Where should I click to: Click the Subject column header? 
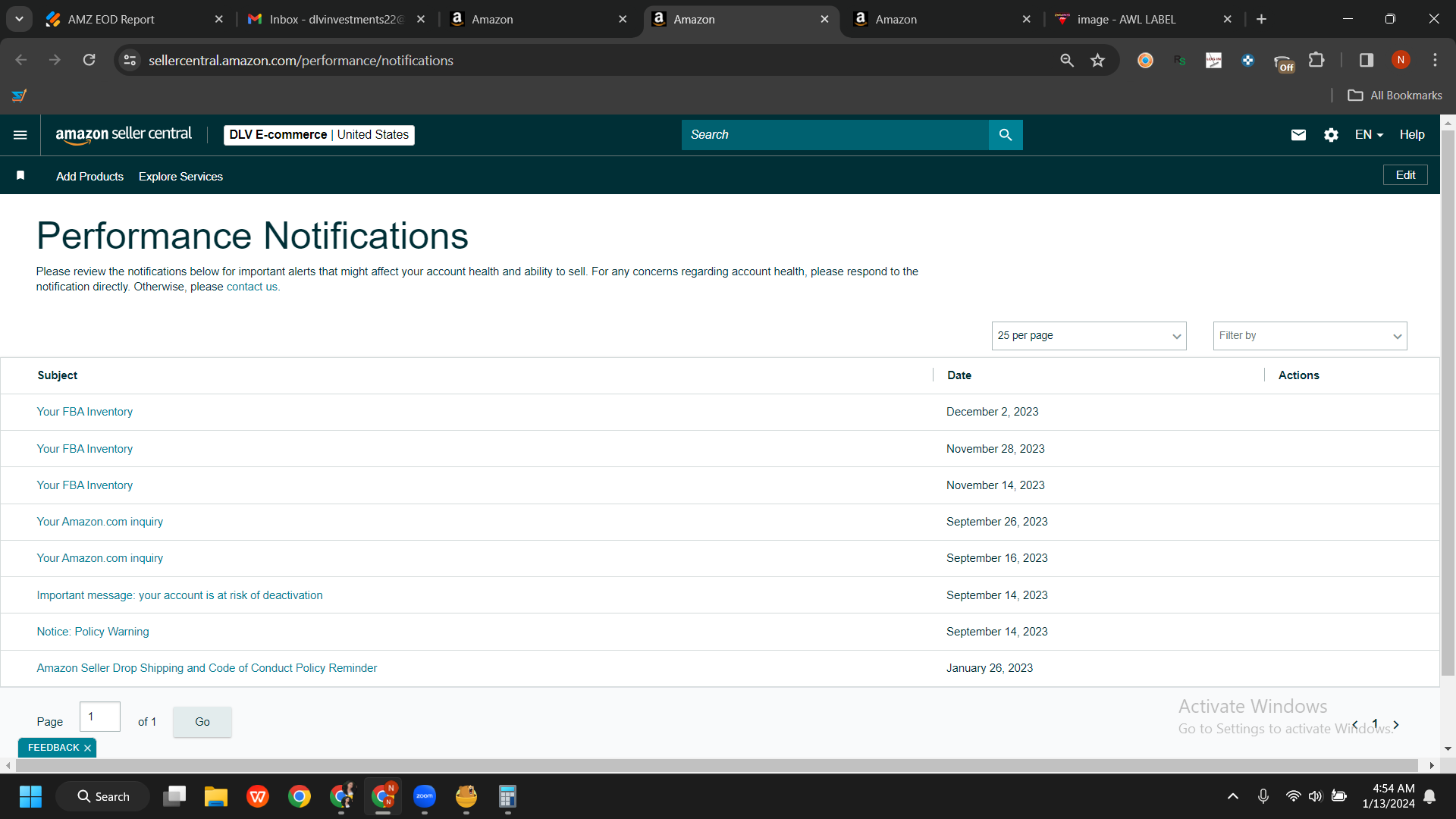58,375
